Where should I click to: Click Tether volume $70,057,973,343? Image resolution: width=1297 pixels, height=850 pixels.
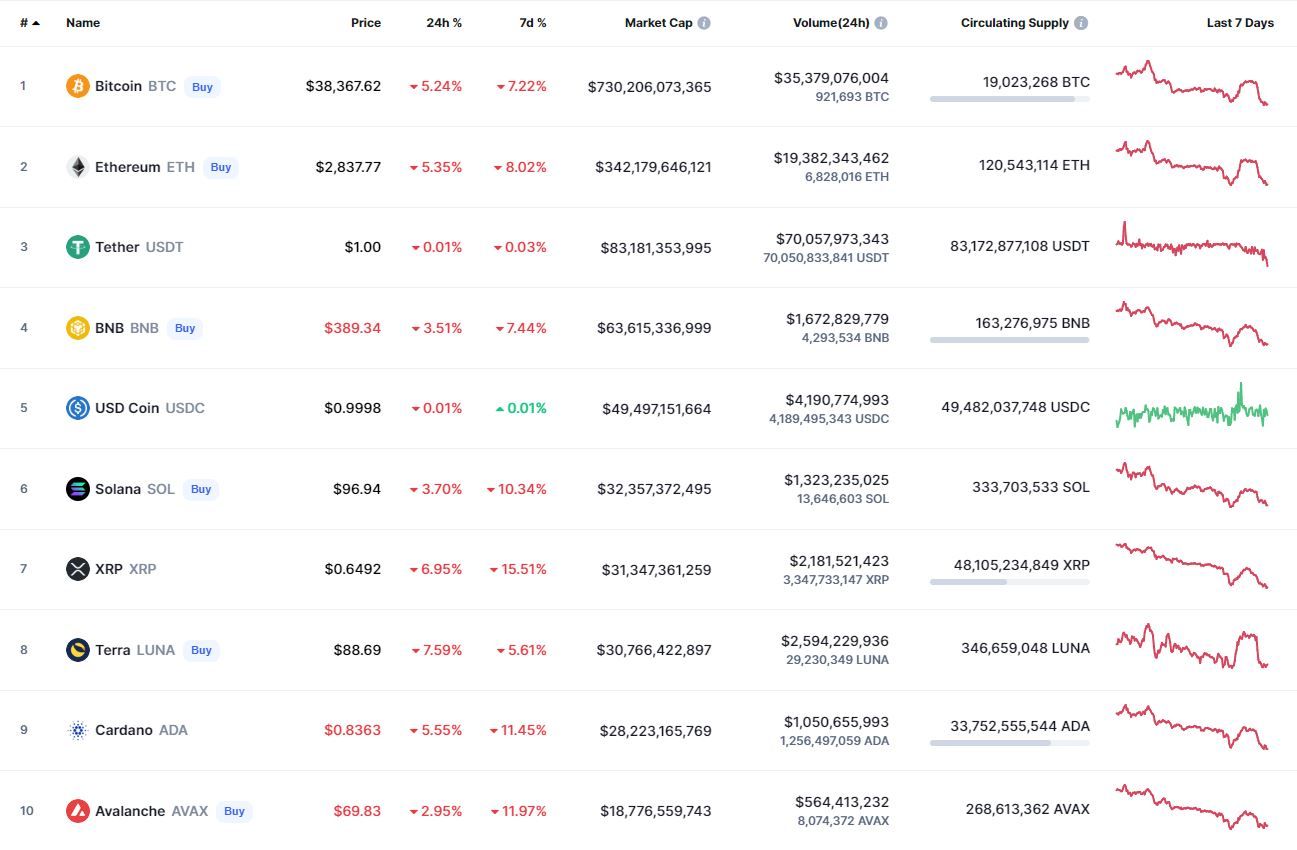coord(832,239)
